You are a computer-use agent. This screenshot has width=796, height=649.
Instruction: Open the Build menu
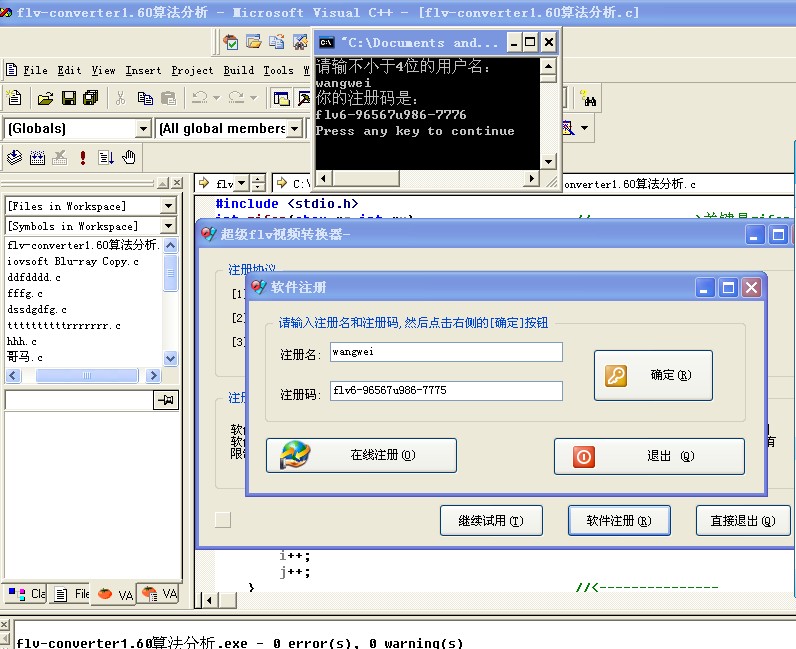tap(238, 70)
